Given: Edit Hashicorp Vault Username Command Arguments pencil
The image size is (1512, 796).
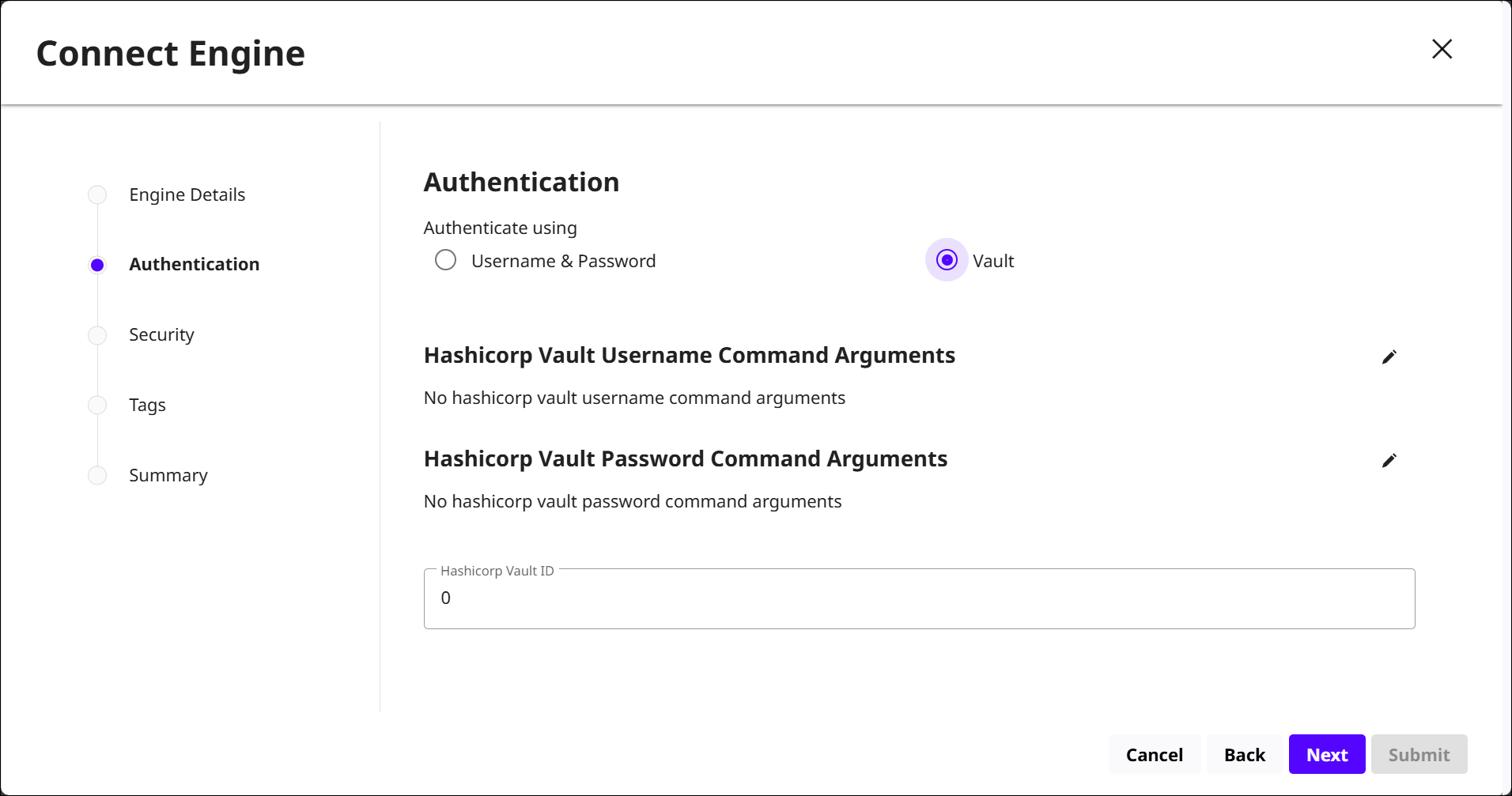Looking at the screenshot, I should click(x=1389, y=357).
